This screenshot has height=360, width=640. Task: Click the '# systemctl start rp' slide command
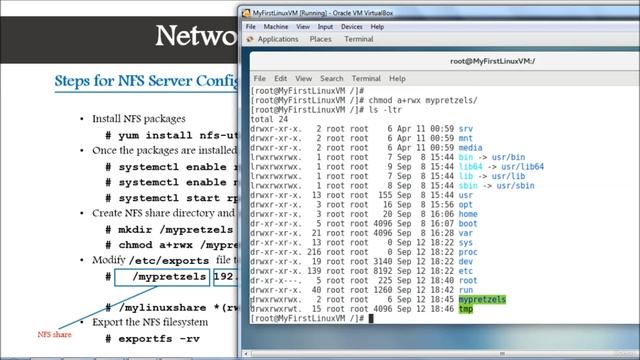click(172, 198)
